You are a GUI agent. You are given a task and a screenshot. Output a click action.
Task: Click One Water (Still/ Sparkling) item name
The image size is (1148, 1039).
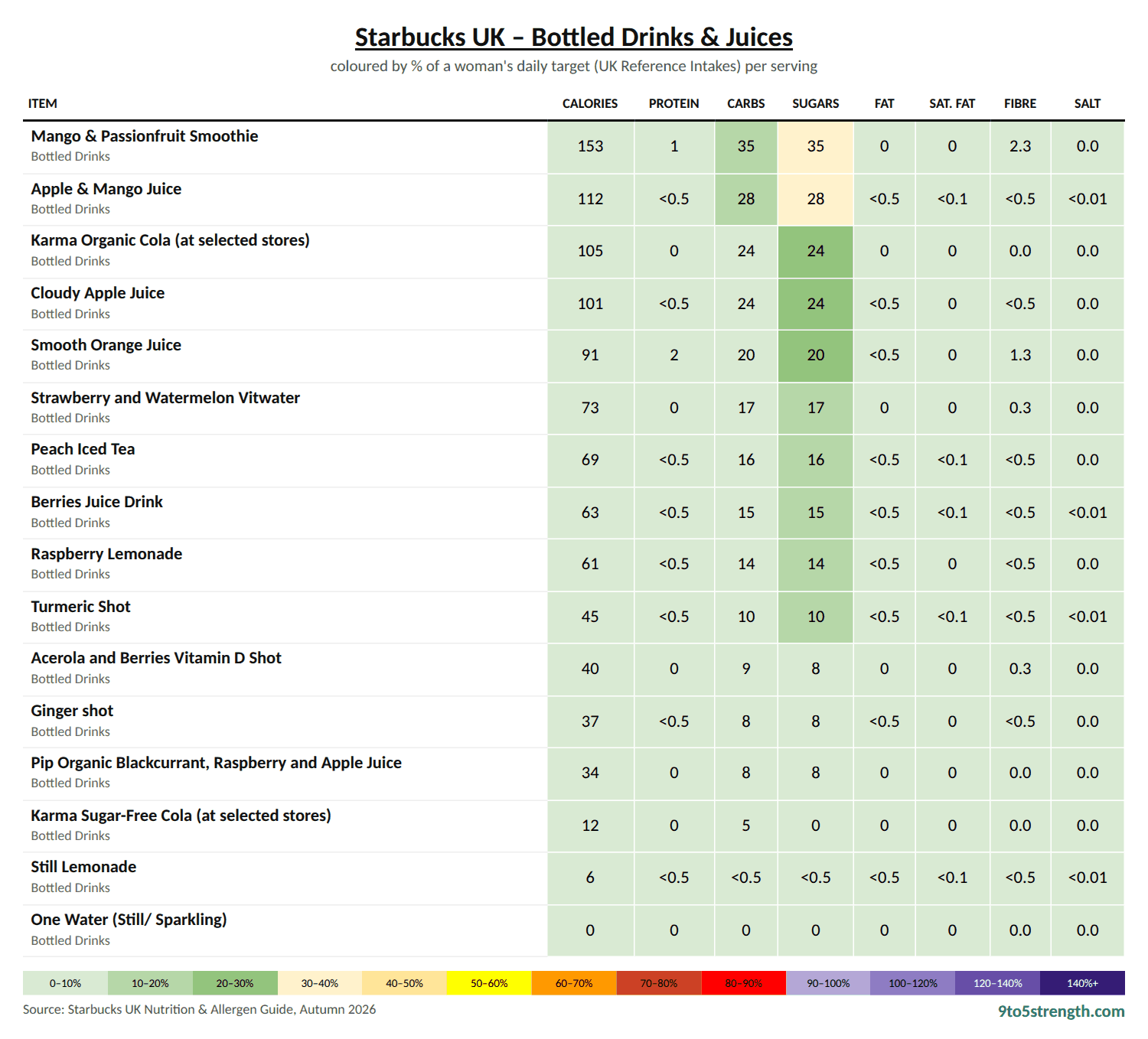129,920
